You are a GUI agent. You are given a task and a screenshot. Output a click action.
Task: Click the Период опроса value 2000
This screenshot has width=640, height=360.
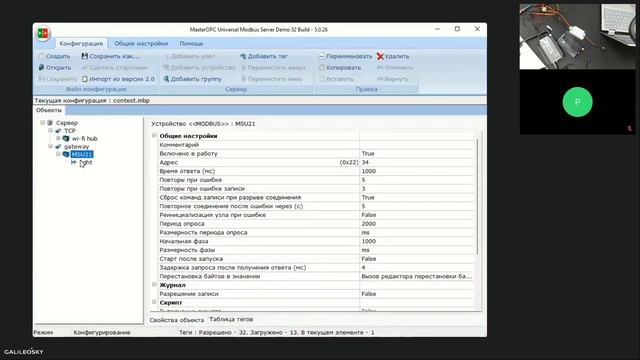[x=417, y=224]
